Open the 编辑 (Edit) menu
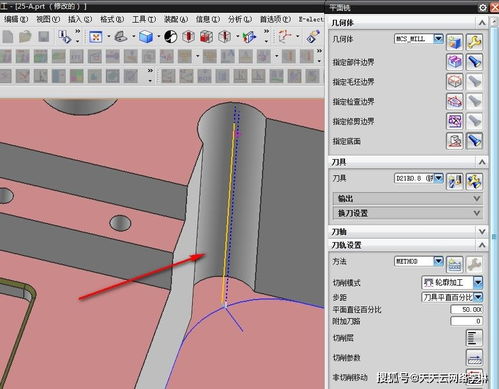499x389 pixels. (16, 19)
